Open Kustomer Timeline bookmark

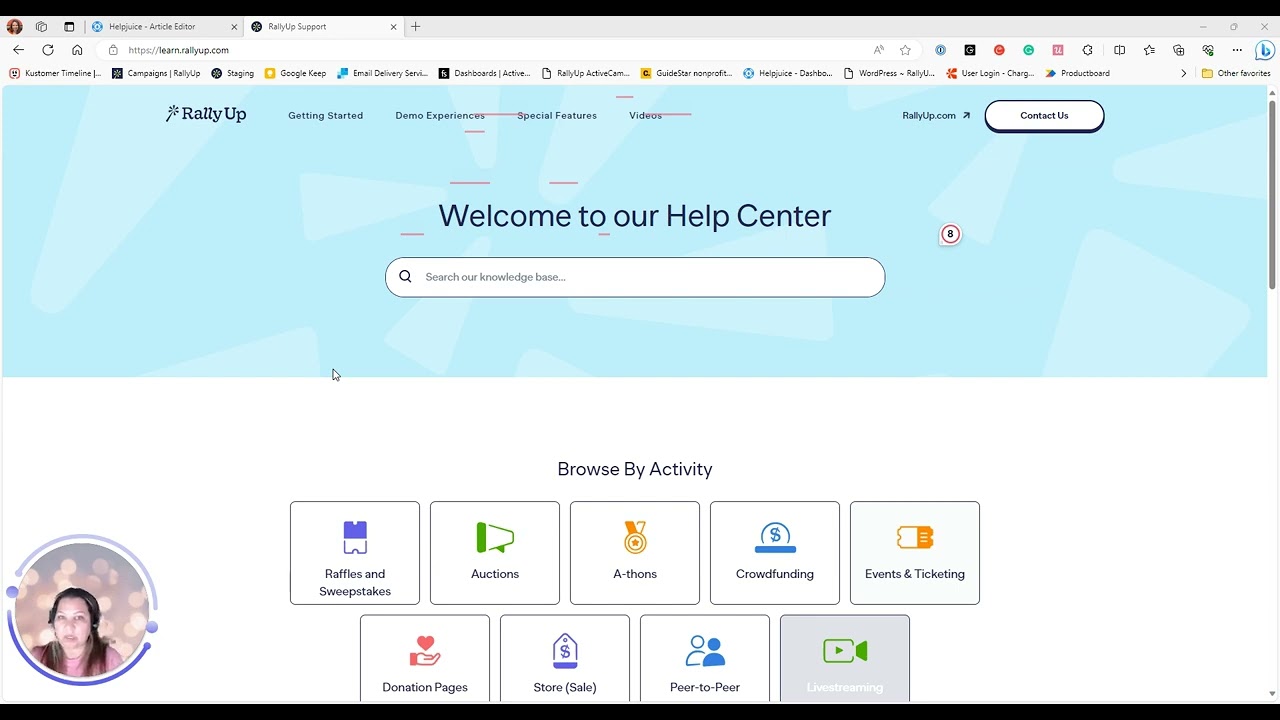(55, 73)
